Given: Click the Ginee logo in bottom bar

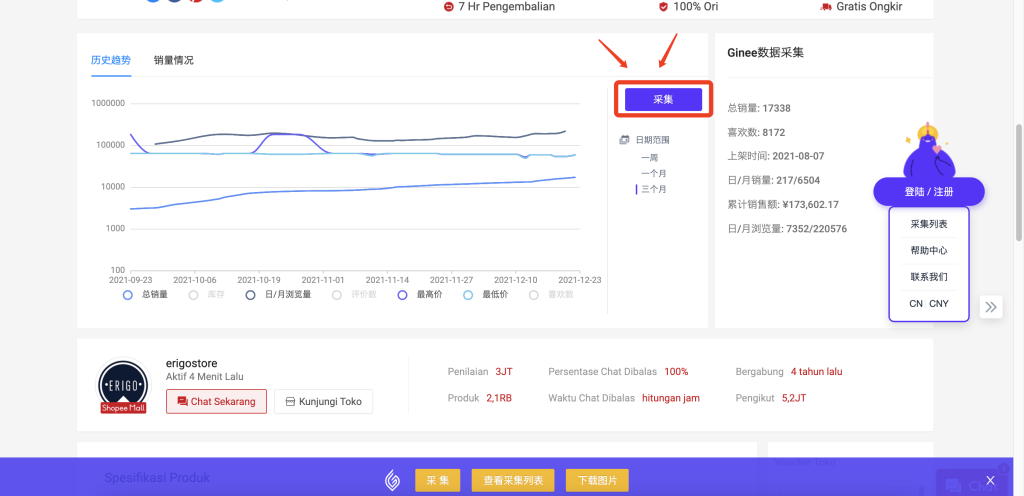Looking at the screenshot, I should [392, 481].
